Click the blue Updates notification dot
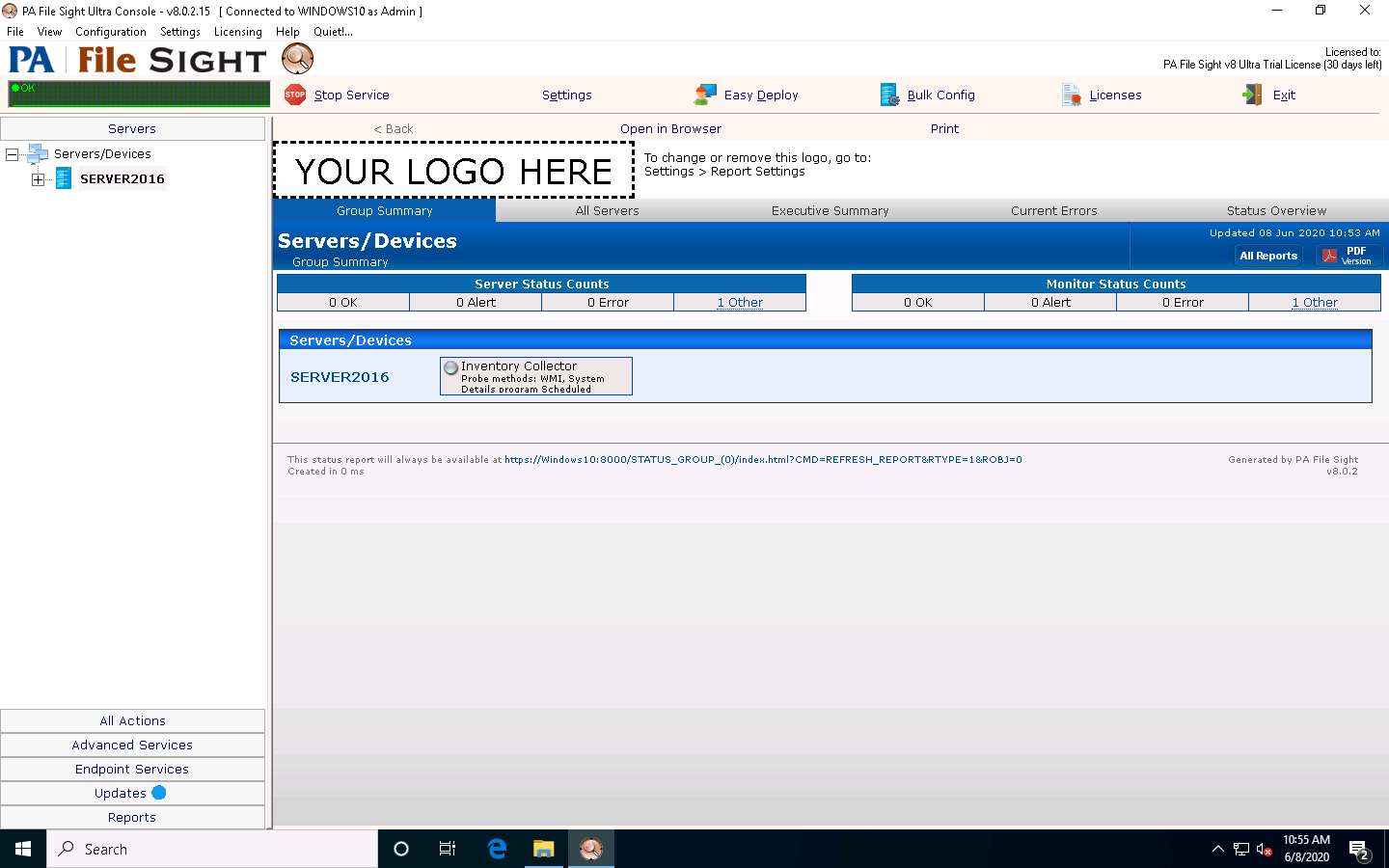Image resolution: width=1389 pixels, height=868 pixels. (159, 793)
